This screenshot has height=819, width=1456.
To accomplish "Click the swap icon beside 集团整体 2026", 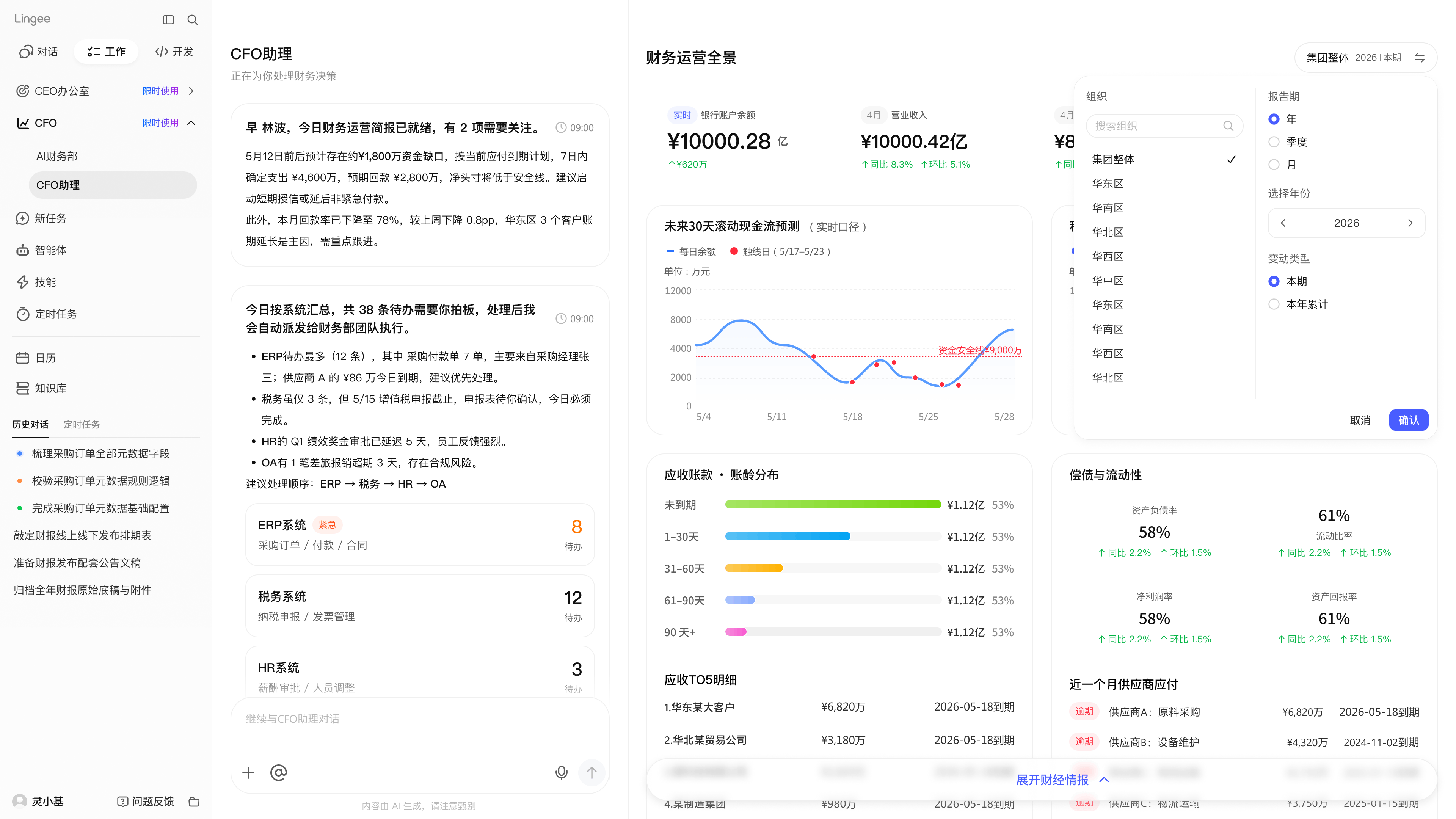I will pos(1419,58).
